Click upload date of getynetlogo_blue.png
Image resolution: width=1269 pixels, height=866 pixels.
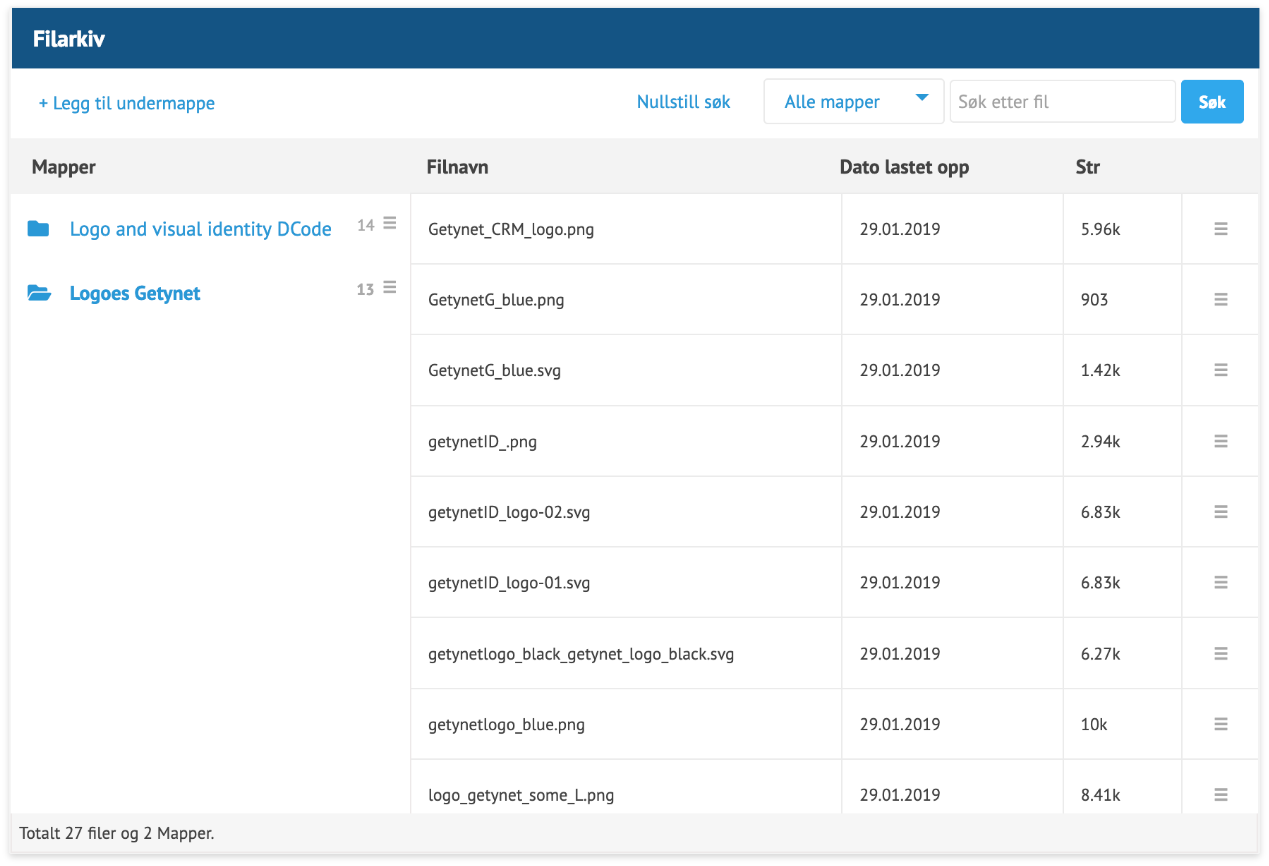pos(900,724)
